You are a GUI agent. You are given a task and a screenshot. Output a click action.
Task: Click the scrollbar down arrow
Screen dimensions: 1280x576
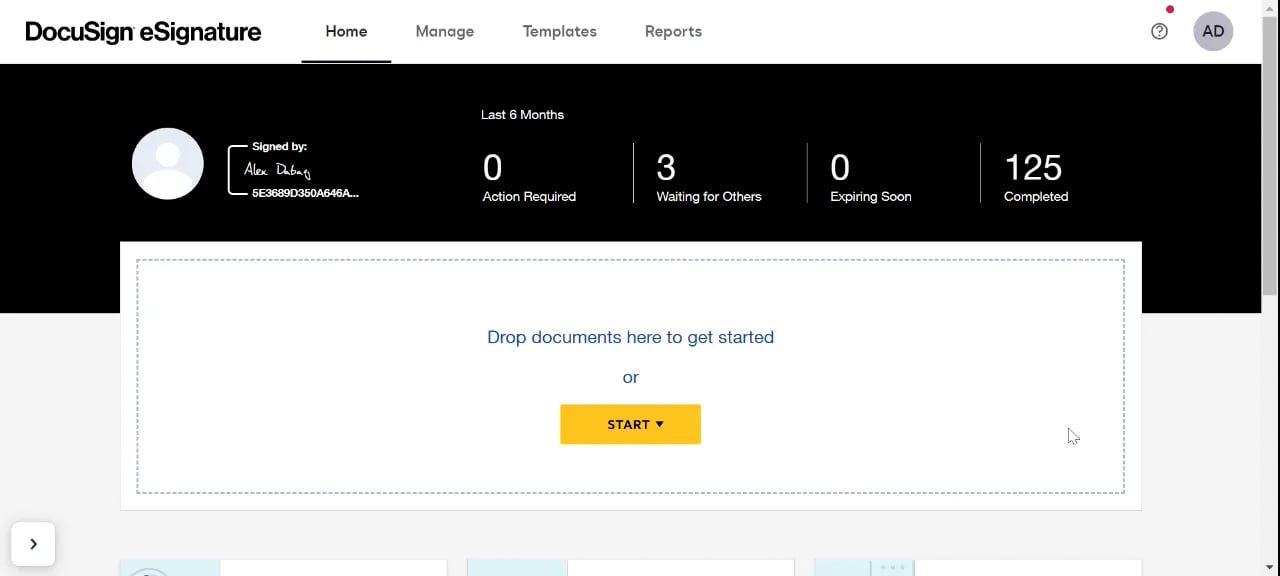point(1270,568)
